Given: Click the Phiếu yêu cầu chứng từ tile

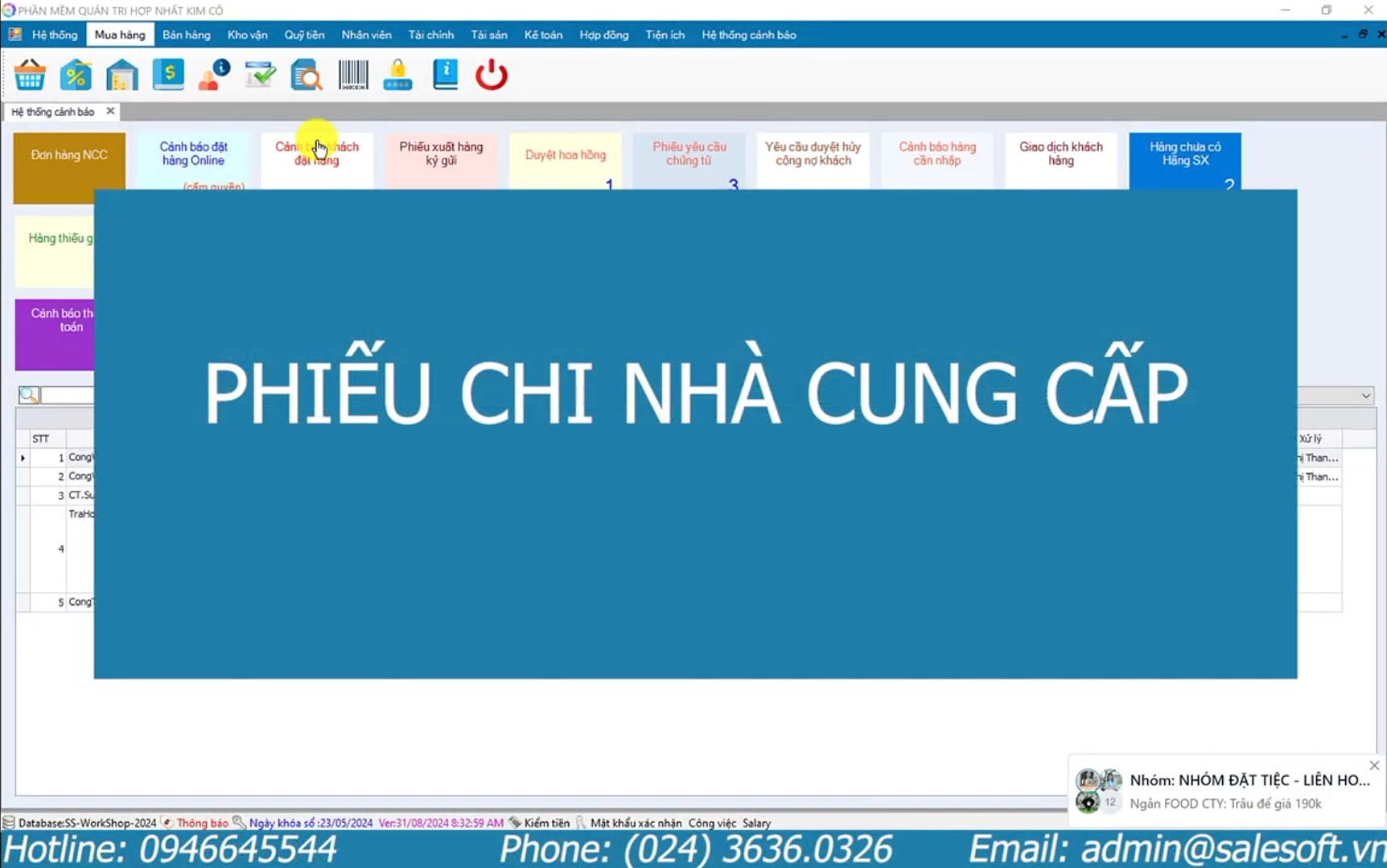Looking at the screenshot, I should 689,161.
